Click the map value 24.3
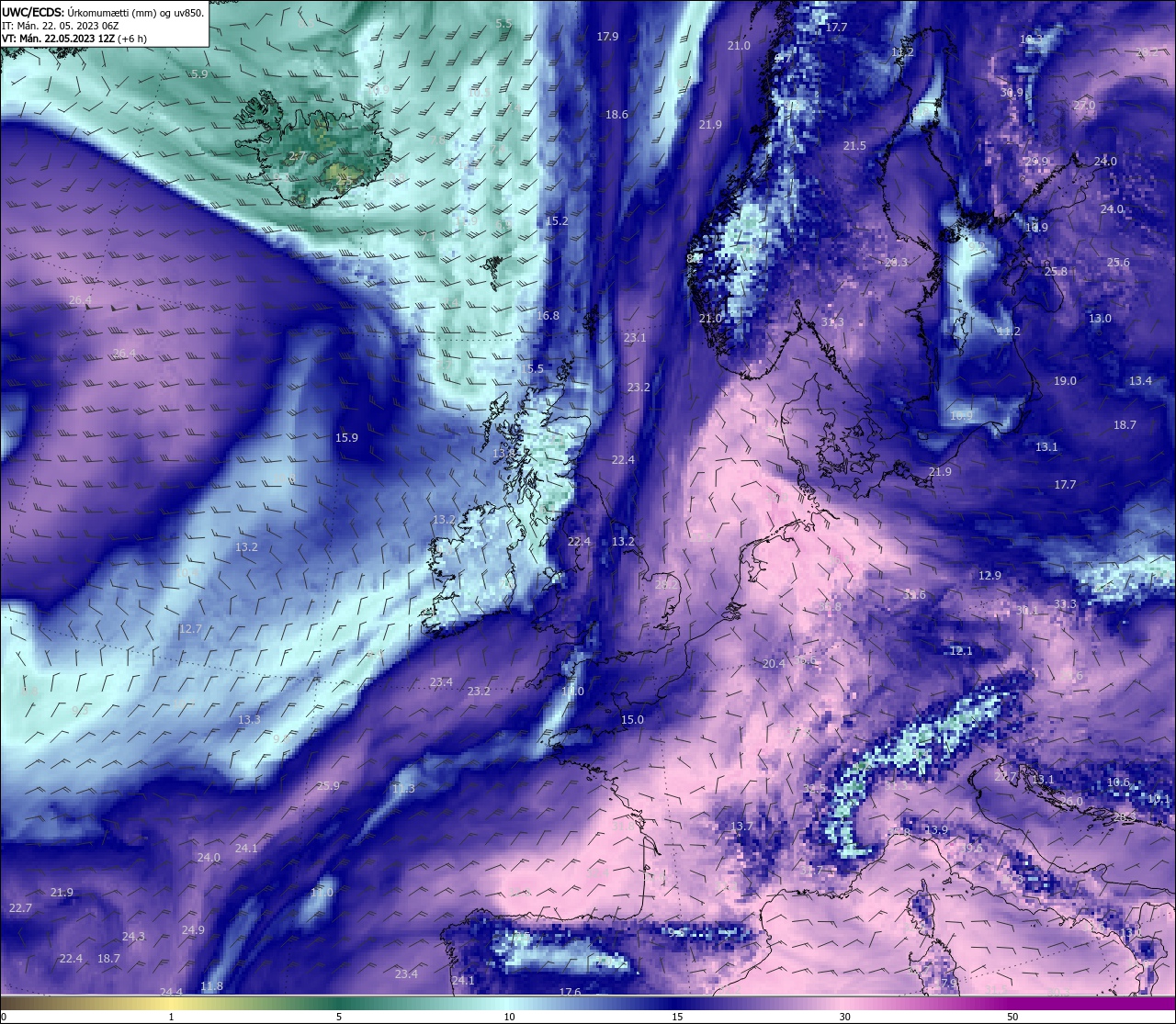 click(x=133, y=937)
